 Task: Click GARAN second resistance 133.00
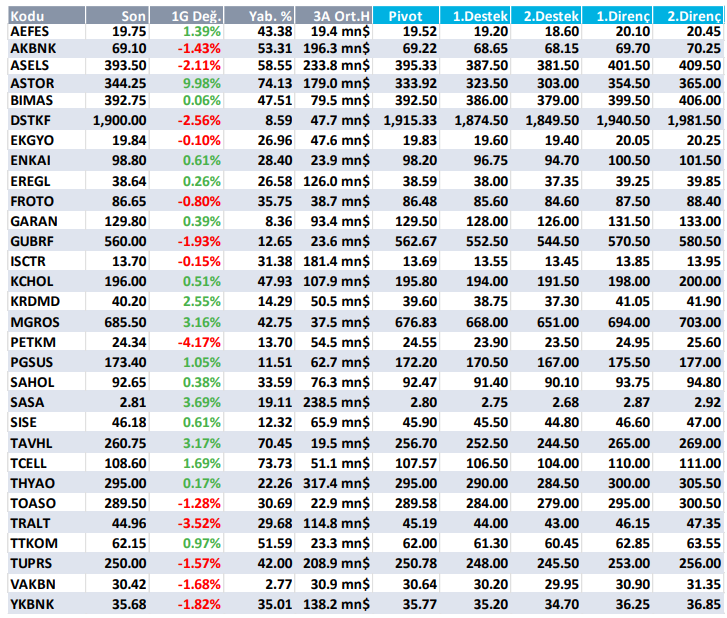coord(700,221)
